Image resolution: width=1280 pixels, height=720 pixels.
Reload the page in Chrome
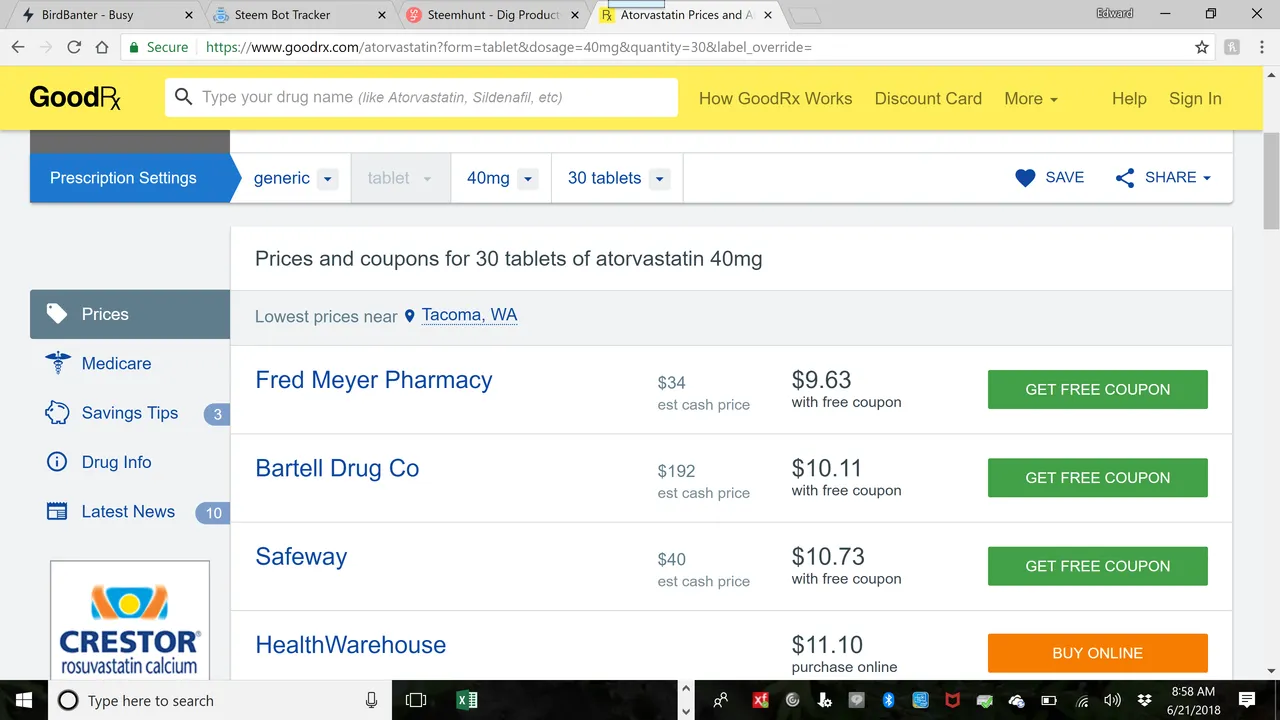(x=74, y=47)
